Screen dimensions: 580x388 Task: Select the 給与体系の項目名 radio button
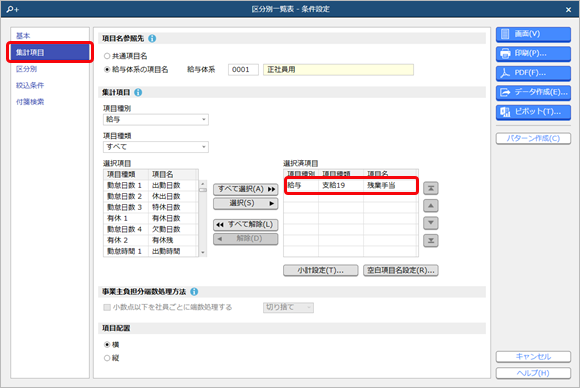coord(107,70)
